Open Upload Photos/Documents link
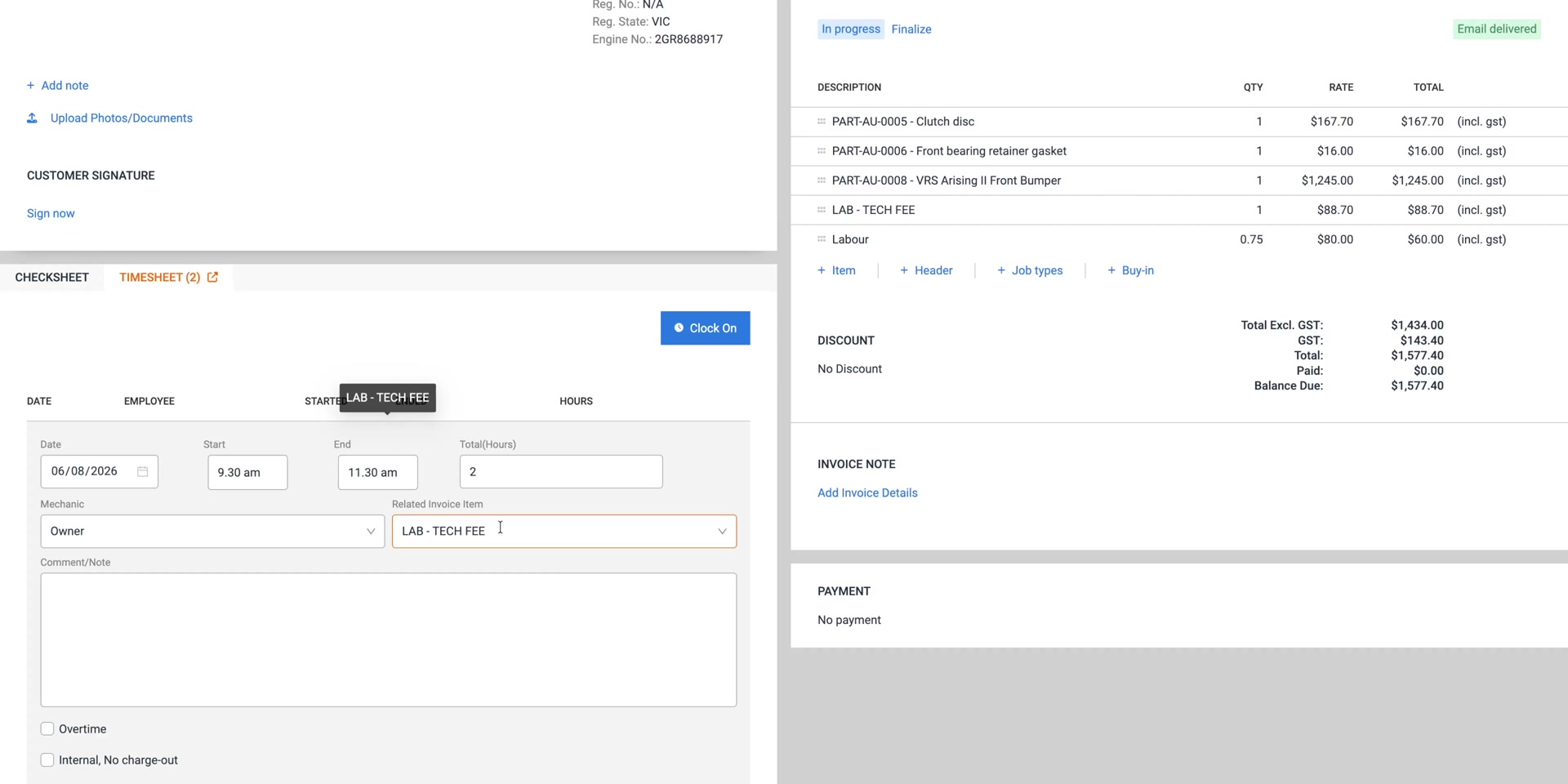 coord(122,118)
